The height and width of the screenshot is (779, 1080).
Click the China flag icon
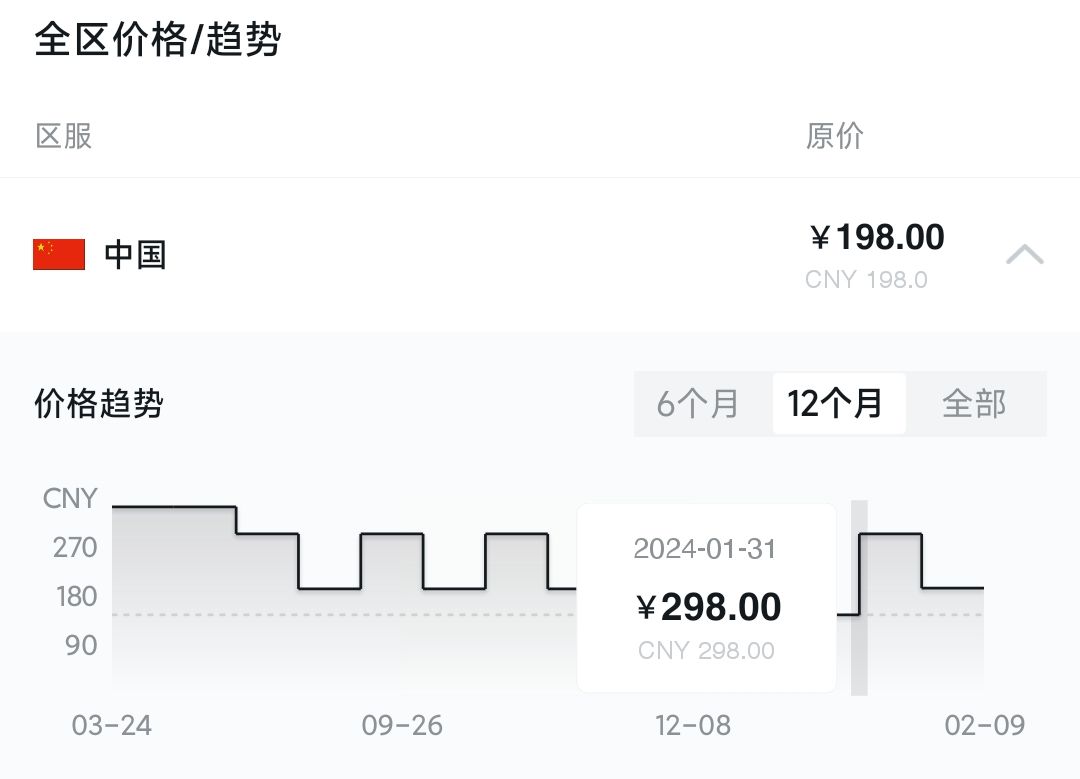coord(59,255)
